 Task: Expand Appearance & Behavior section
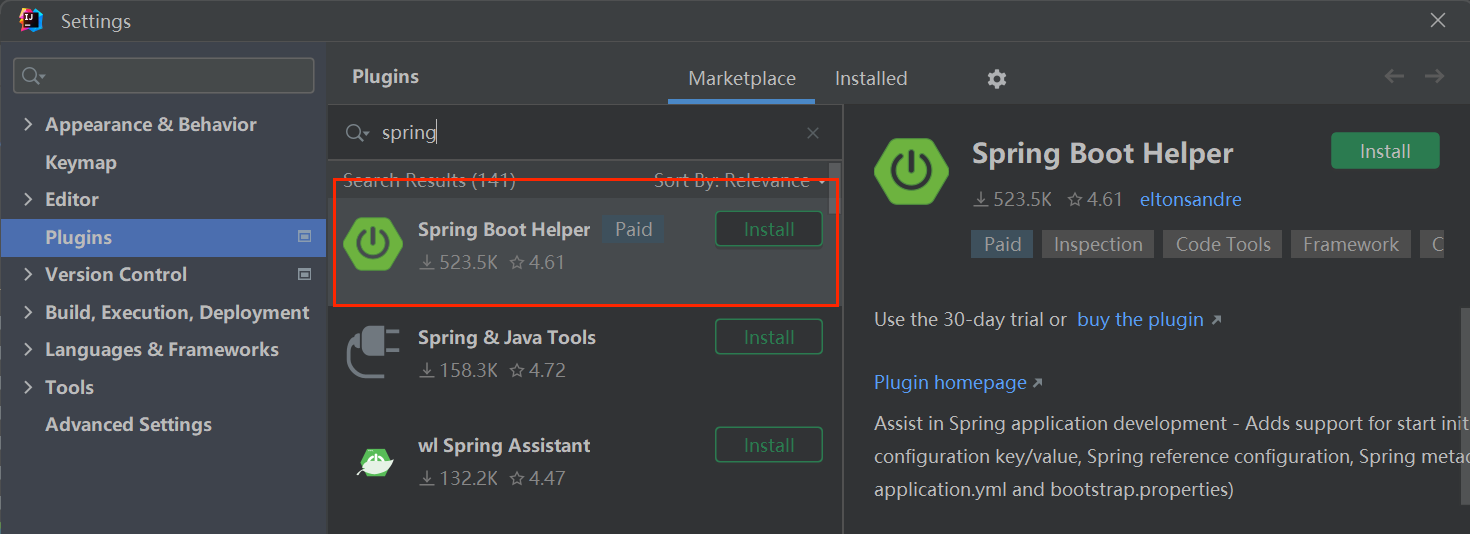tap(28, 125)
